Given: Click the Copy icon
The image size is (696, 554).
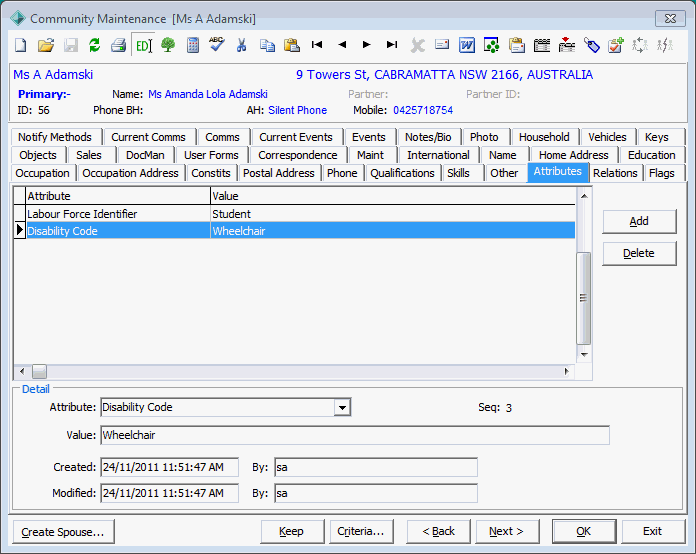Looking at the screenshot, I should click(x=267, y=45).
